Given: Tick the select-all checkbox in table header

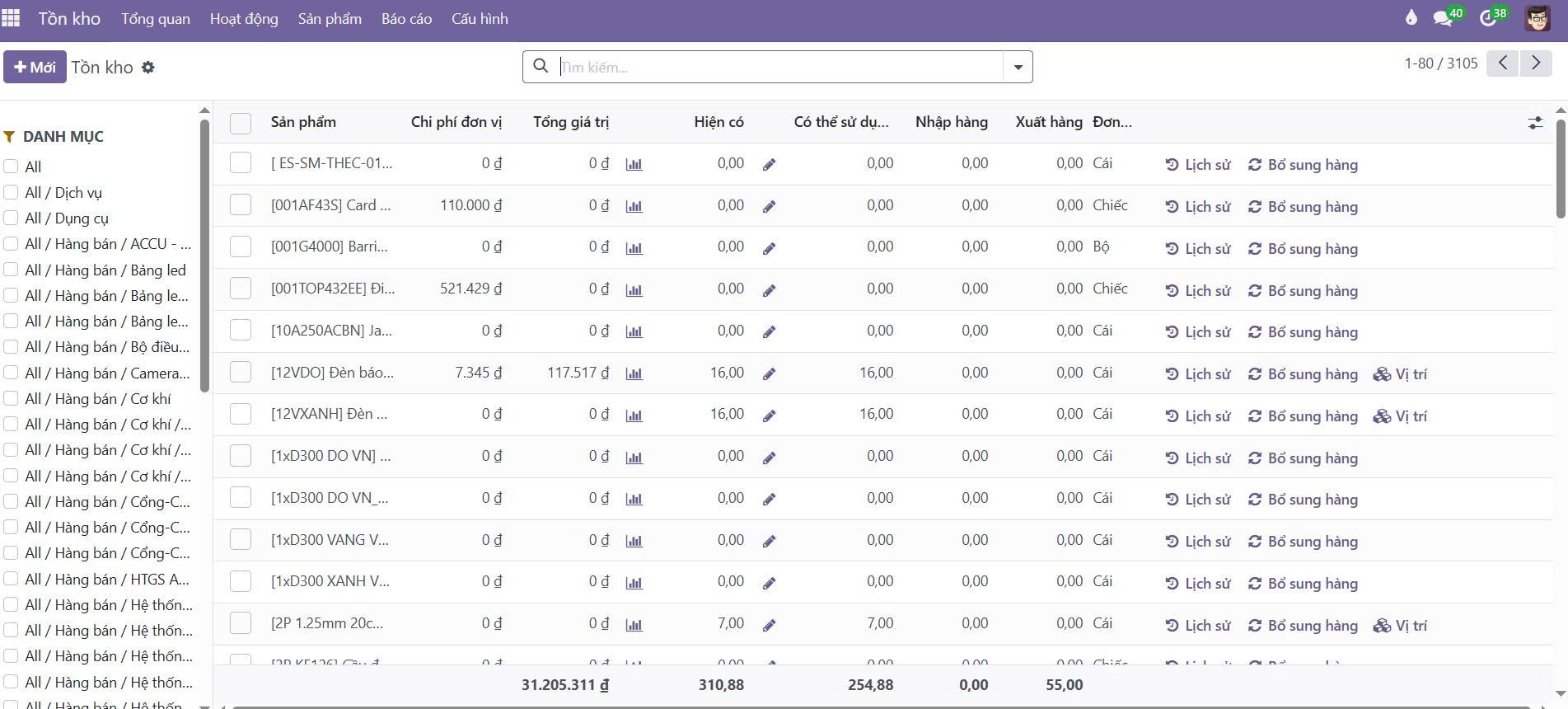Looking at the screenshot, I should point(241,123).
